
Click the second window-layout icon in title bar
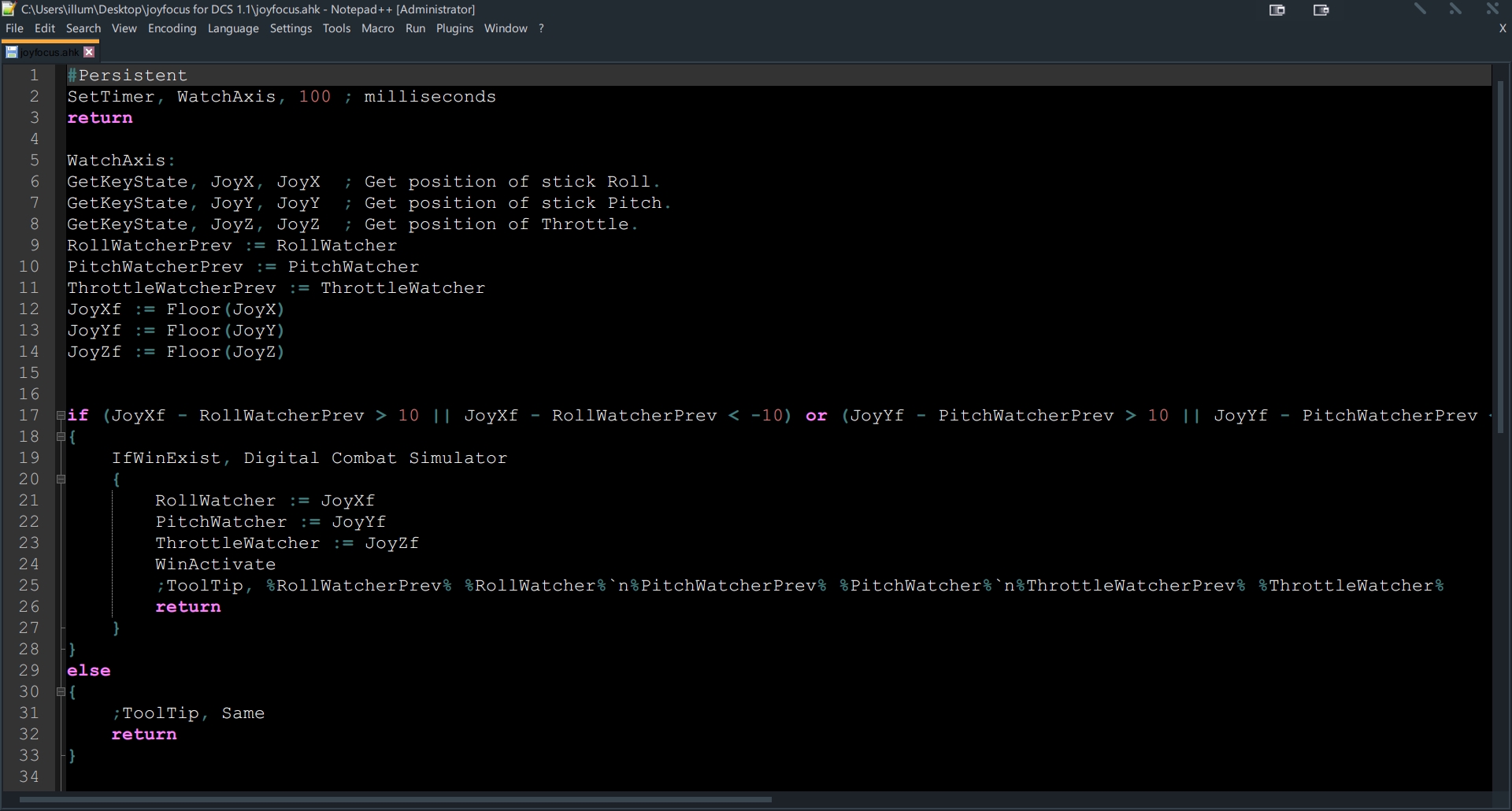pos(1321,10)
